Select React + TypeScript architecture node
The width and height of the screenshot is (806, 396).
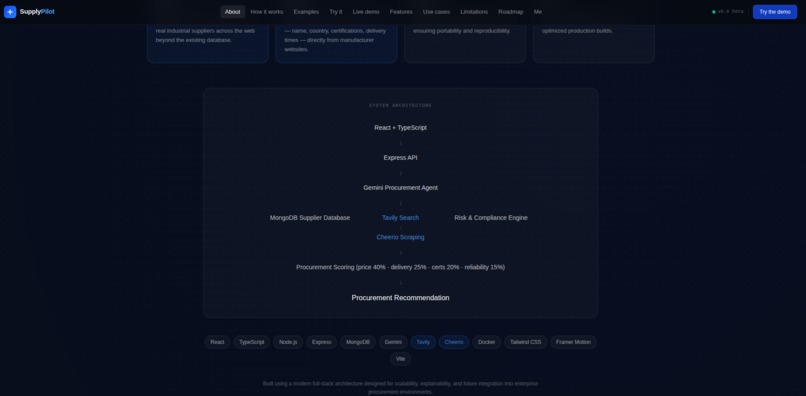coord(400,128)
